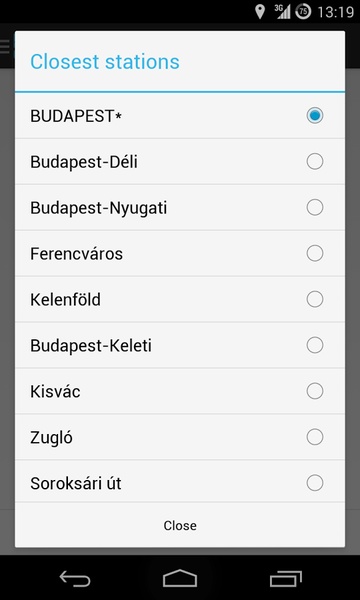
Task: Tap the Closest stations dialog title
Action: coord(105,62)
